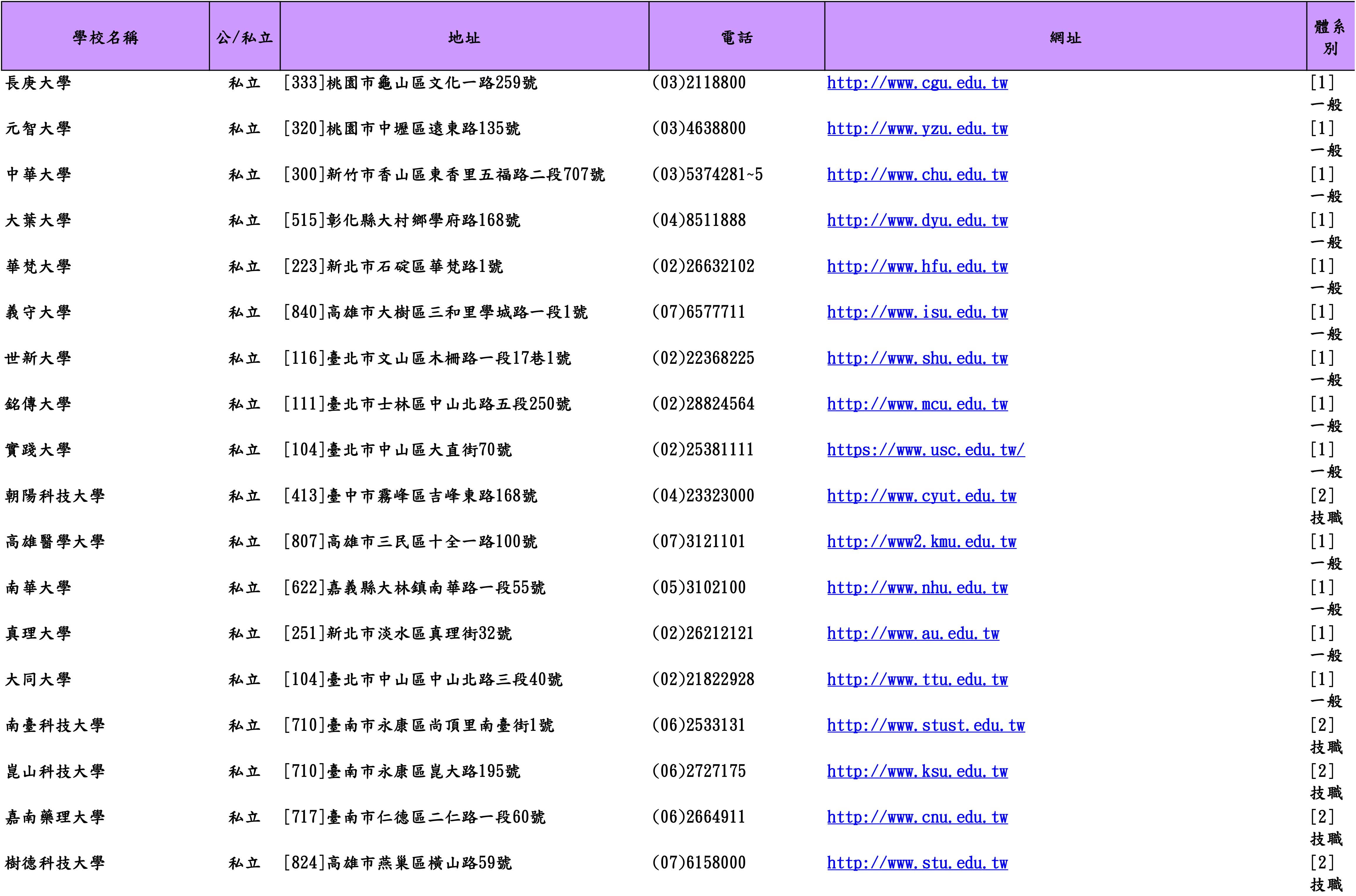Open the www.au.edu.tw hyperlink
This screenshot has width=1356, height=896.
913,634
